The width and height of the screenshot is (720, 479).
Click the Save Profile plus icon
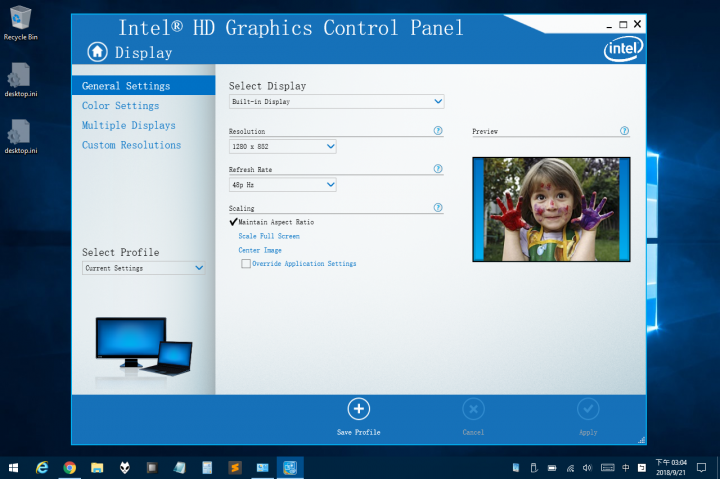click(359, 409)
